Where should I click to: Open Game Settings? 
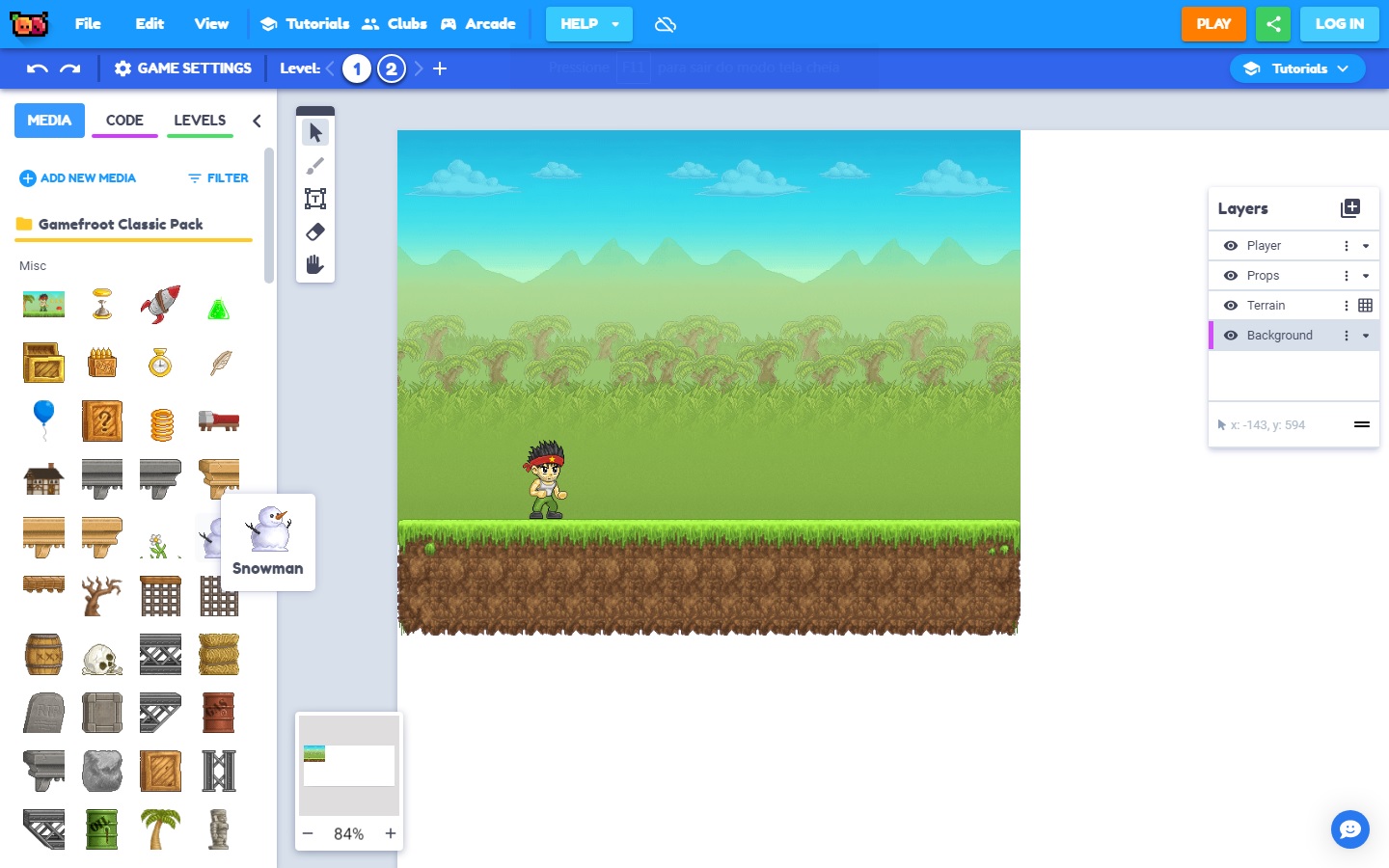pos(182,68)
